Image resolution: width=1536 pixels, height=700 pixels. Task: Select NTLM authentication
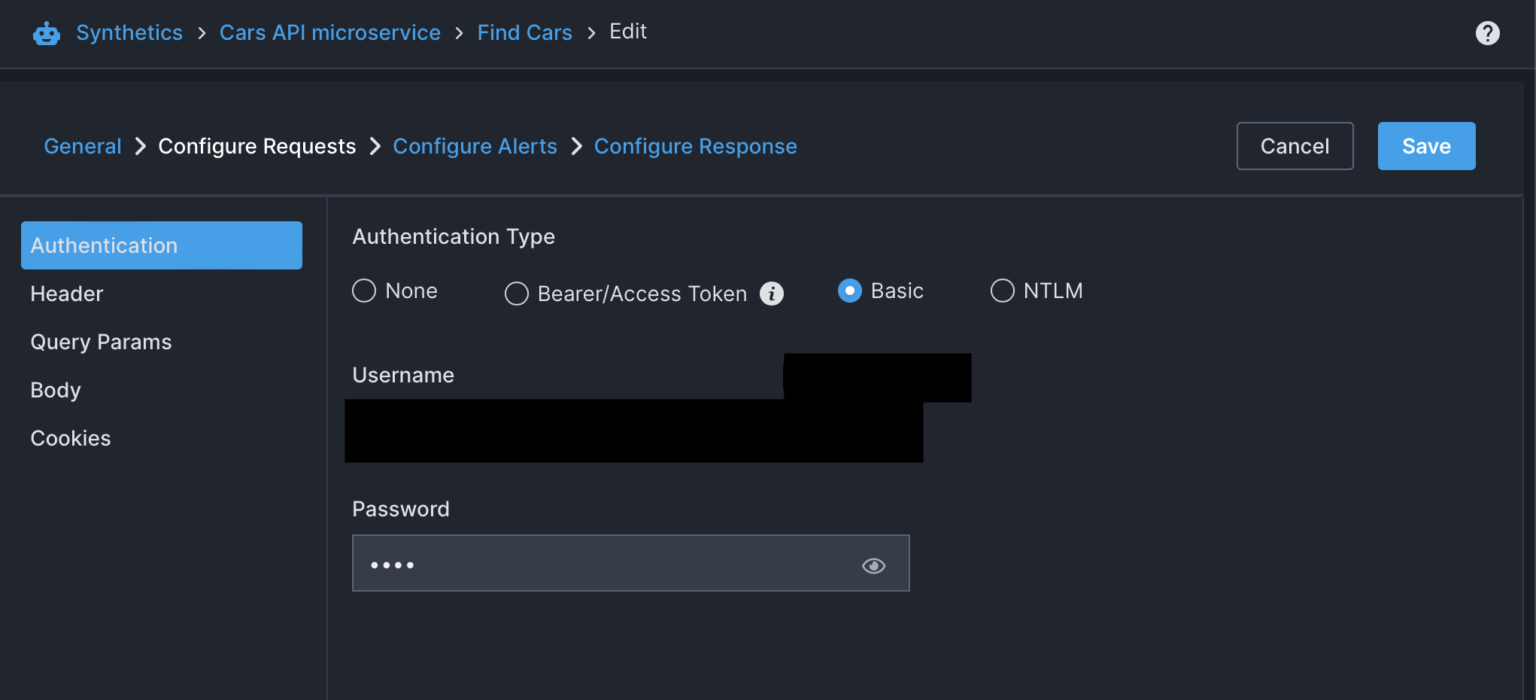coord(1002,291)
